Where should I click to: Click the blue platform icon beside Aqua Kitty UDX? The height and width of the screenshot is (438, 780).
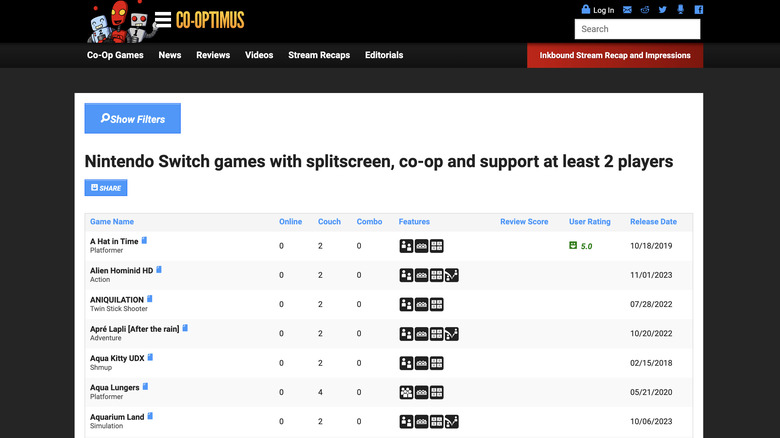(150, 357)
